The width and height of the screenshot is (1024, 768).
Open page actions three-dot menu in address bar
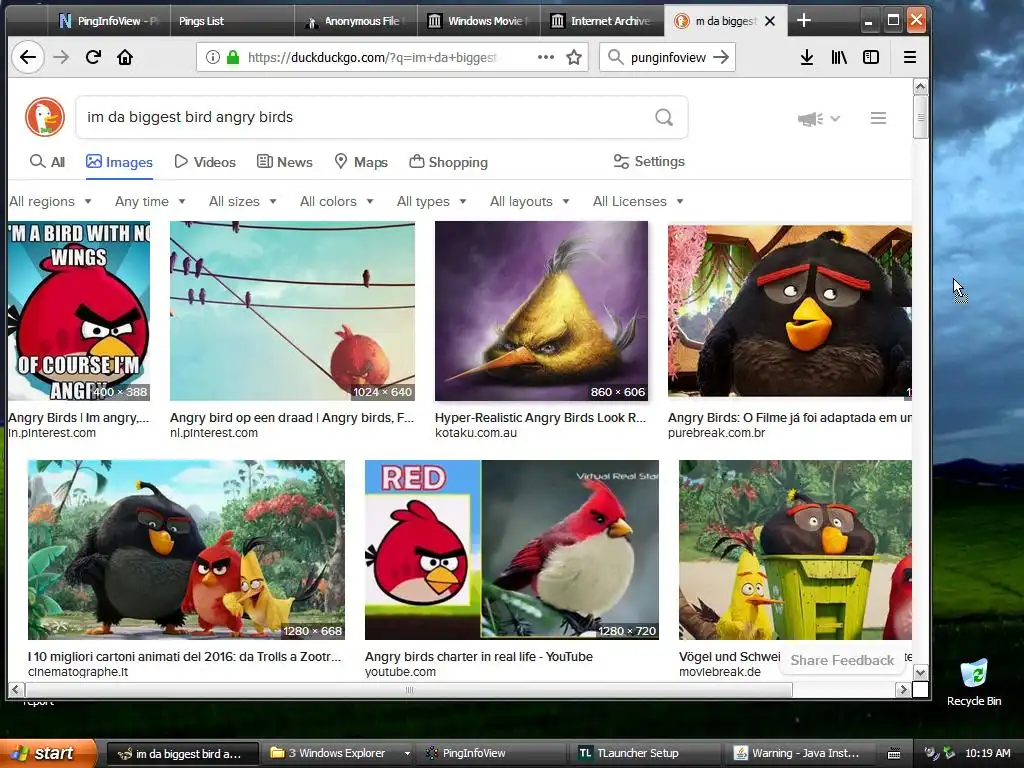pyautogui.click(x=546, y=57)
